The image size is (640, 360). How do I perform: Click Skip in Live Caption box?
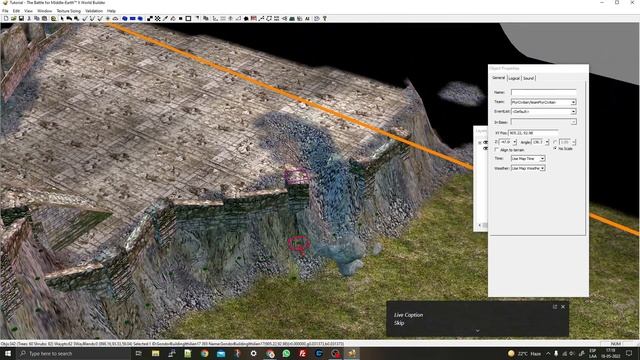[x=399, y=323]
